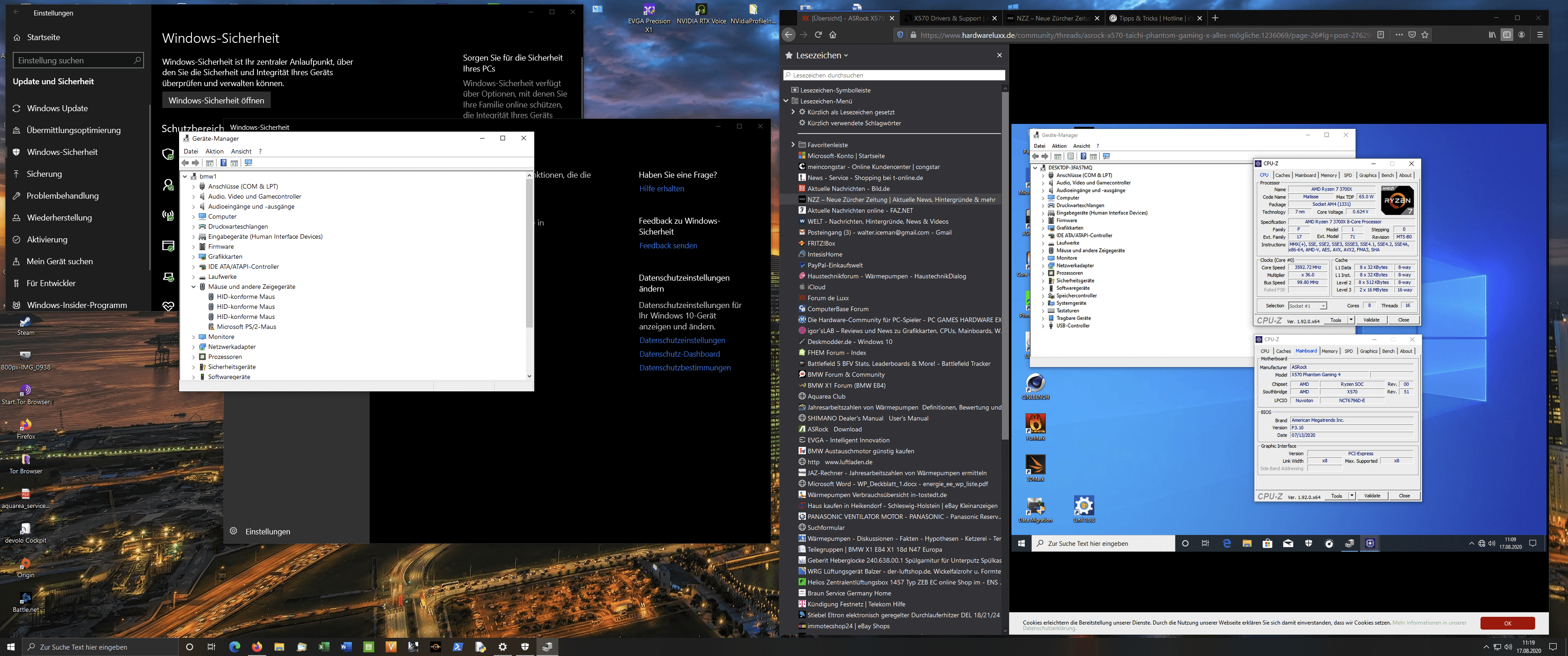This screenshot has height=656, width=1568.
Task: Open the Firefox library icon
Action: pos(1492,35)
